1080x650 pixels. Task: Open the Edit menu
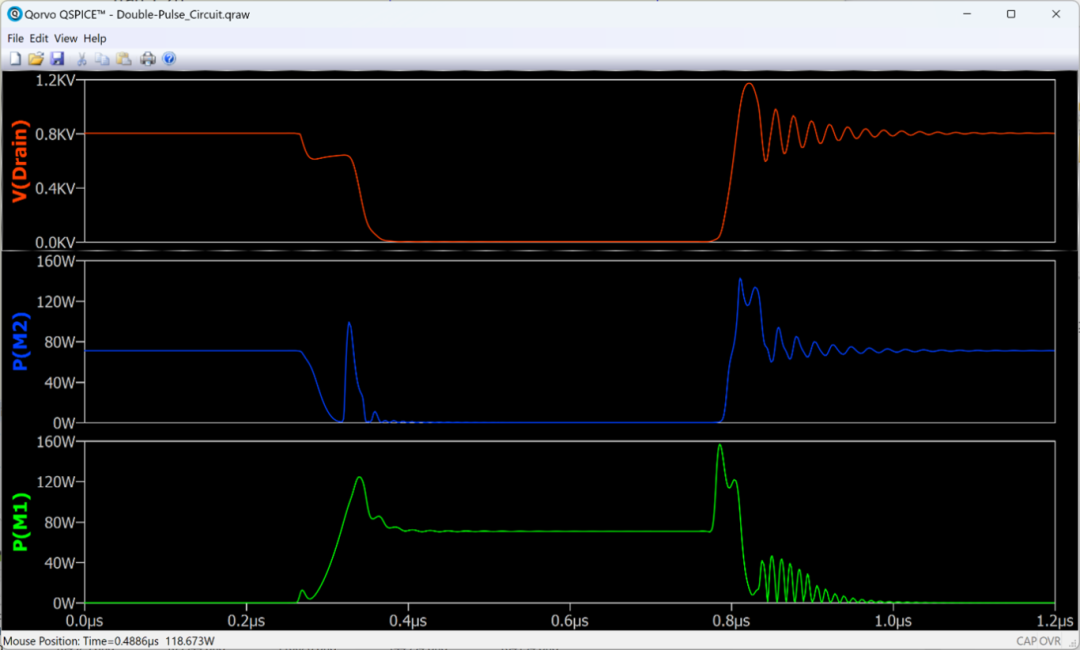[39, 39]
